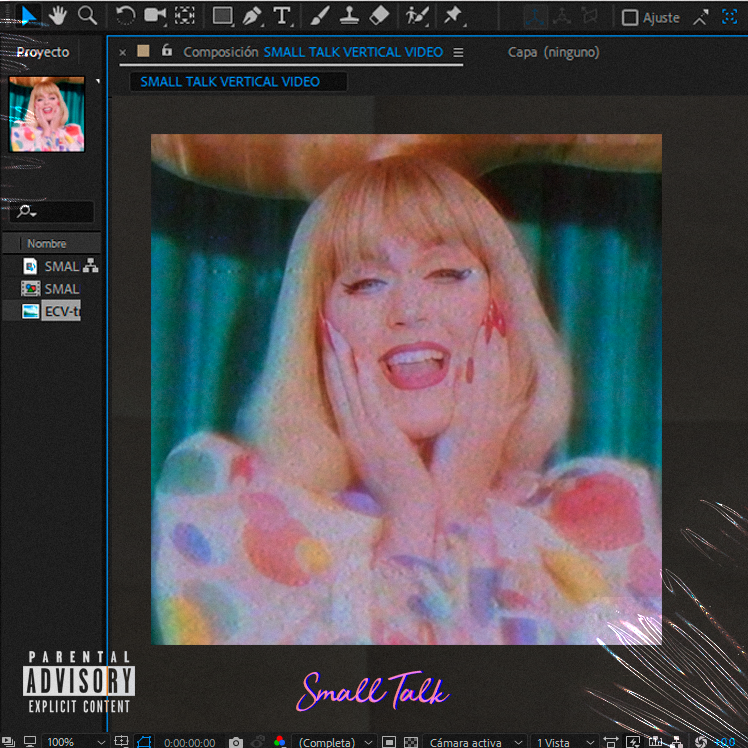
Task: Select the Clone Stamp tool
Action: [x=348, y=16]
